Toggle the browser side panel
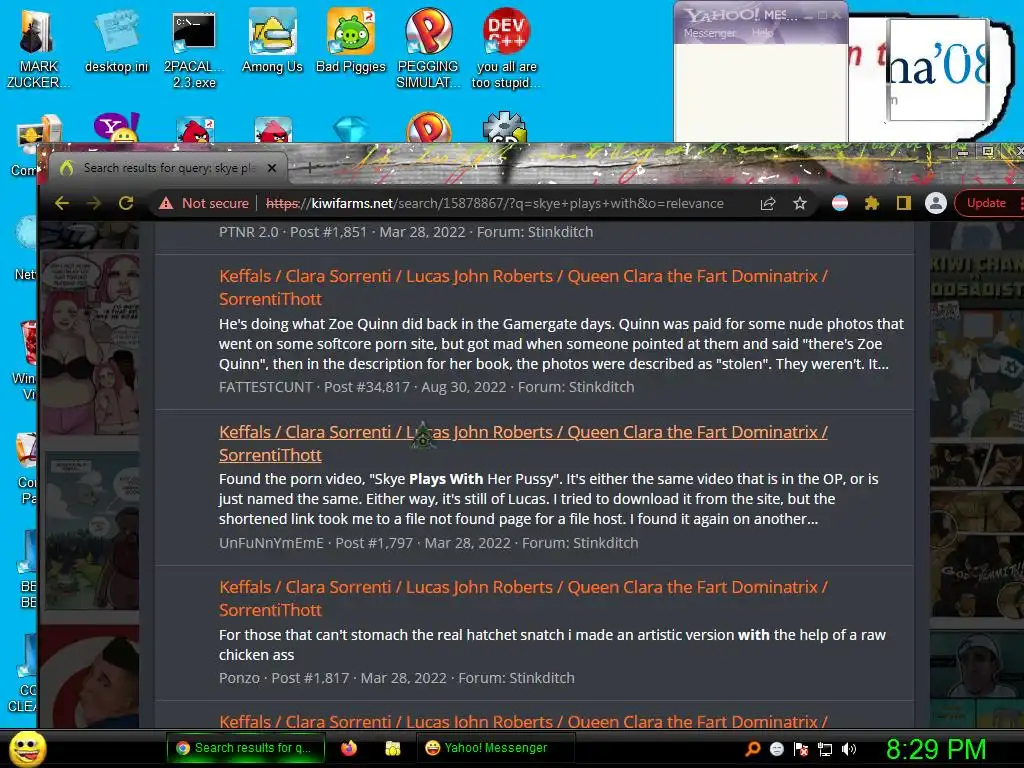 click(904, 203)
